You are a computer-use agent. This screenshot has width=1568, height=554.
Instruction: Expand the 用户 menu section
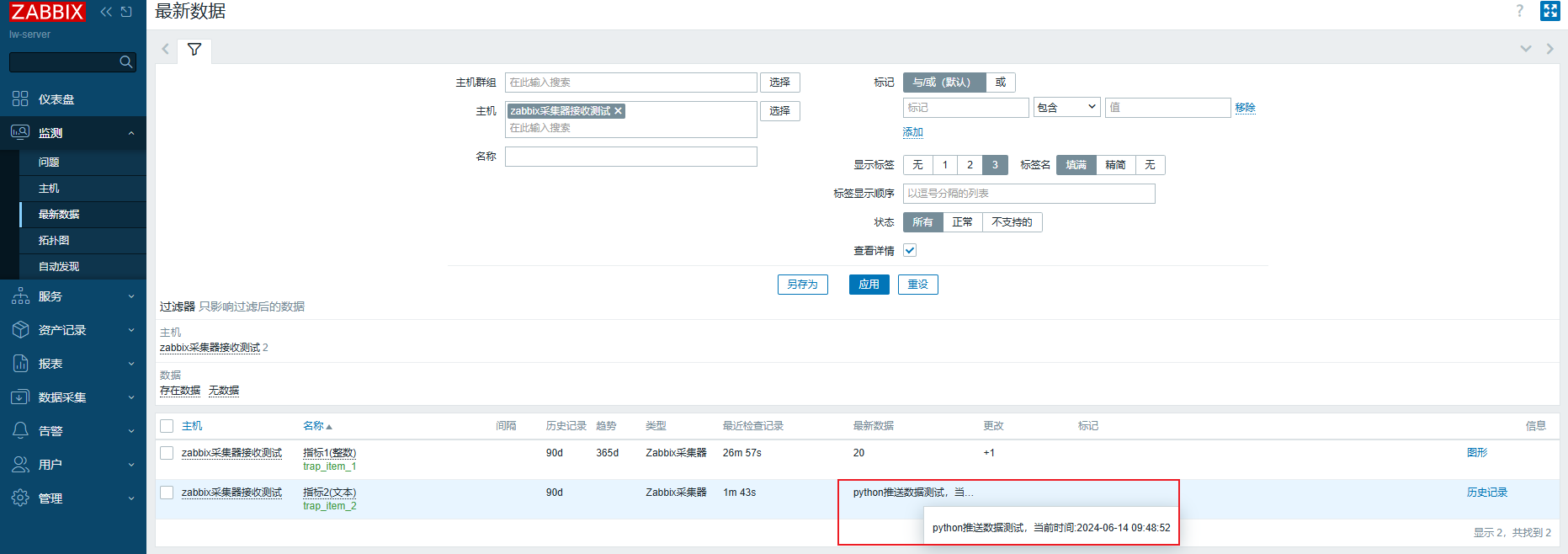click(x=131, y=465)
